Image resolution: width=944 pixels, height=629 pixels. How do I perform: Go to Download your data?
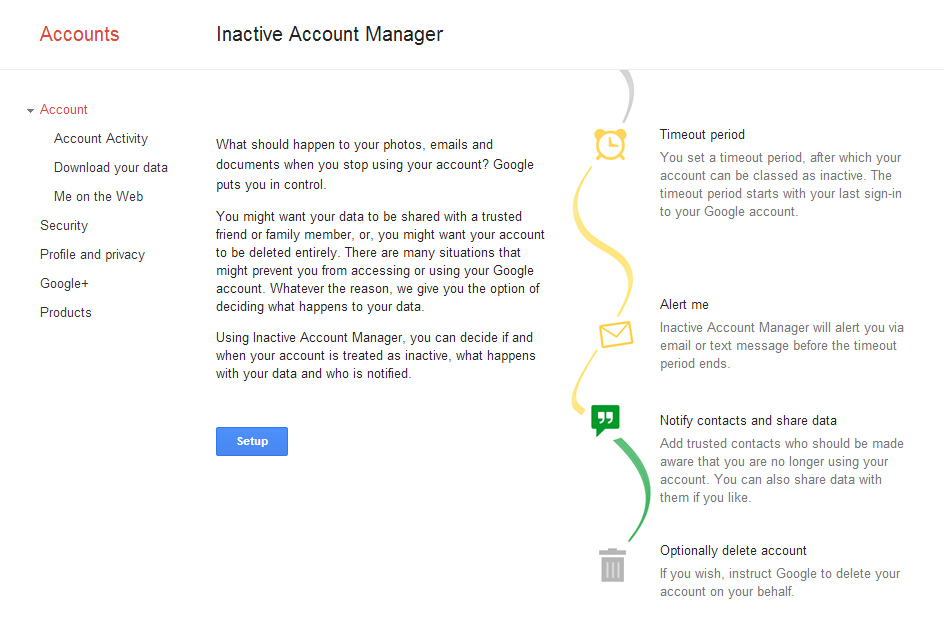click(111, 168)
